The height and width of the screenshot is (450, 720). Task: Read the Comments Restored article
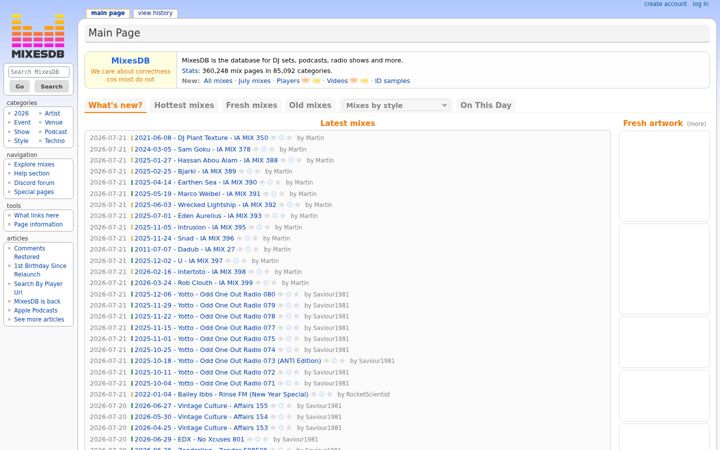(29, 253)
